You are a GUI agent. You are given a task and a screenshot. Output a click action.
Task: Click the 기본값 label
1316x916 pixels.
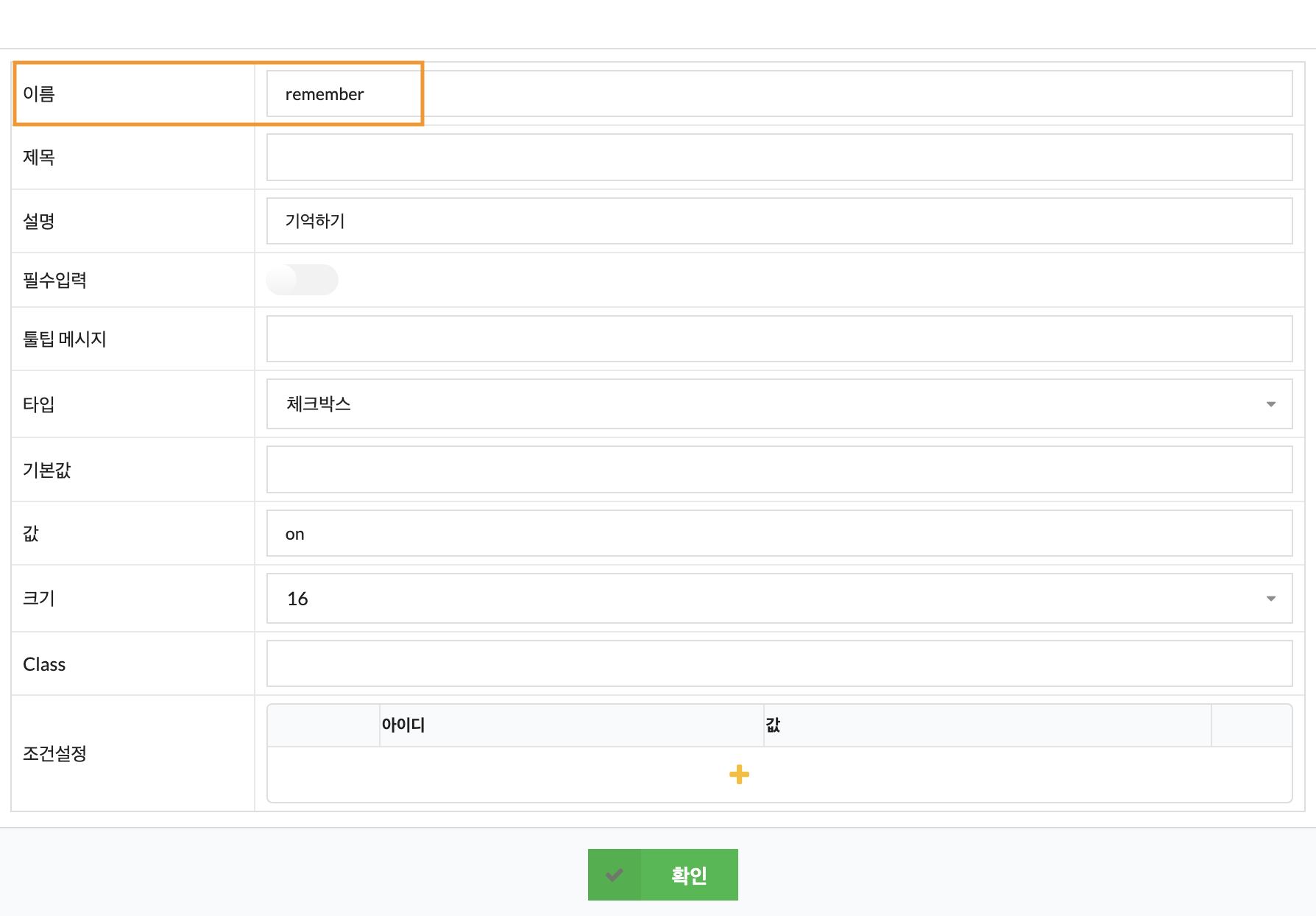(47, 470)
